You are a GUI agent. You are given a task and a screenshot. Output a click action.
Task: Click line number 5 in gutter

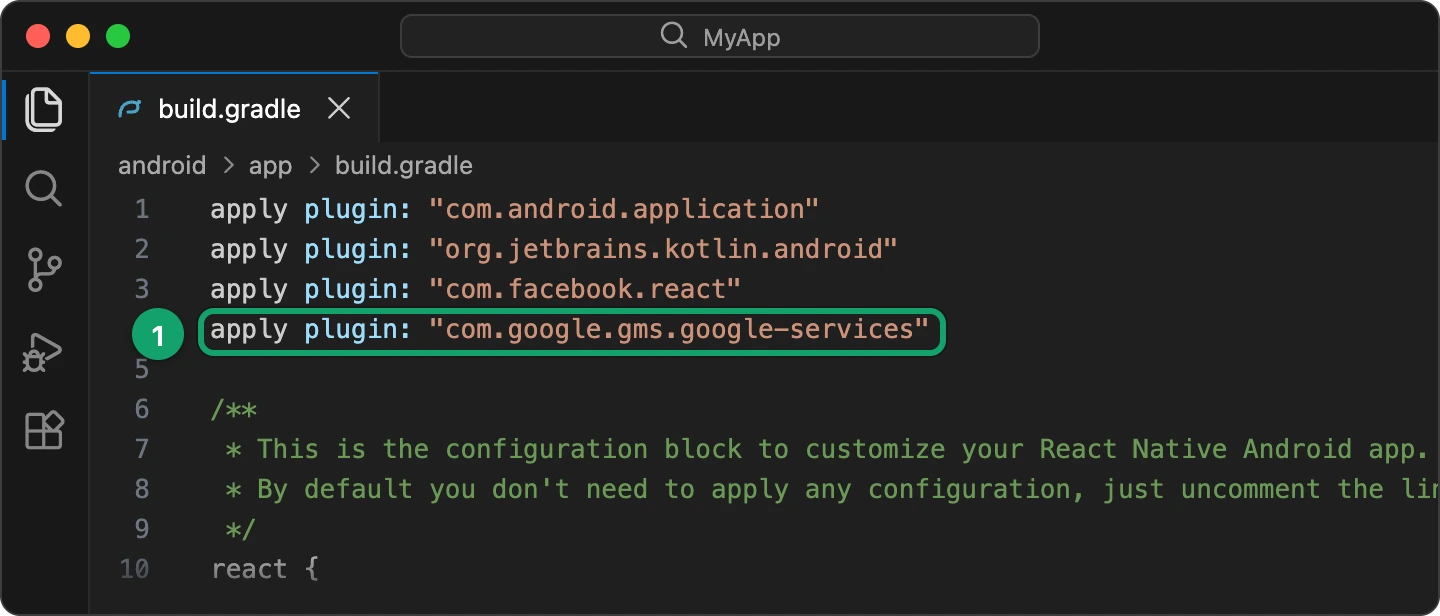click(141, 369)
